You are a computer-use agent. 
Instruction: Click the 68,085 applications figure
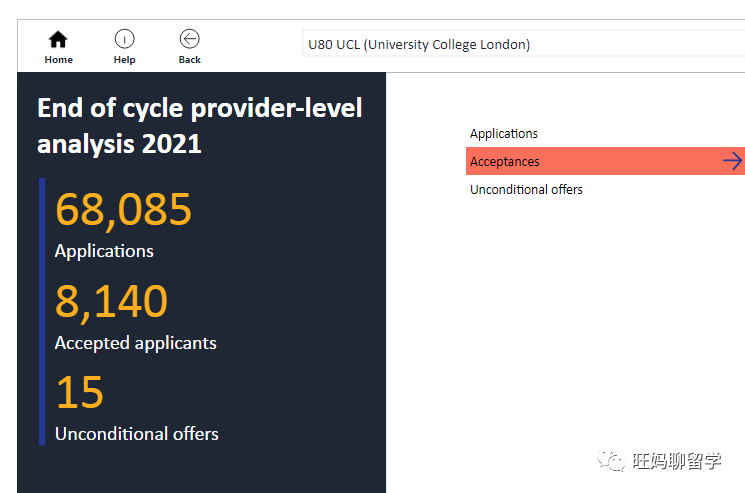click(123, 210)
